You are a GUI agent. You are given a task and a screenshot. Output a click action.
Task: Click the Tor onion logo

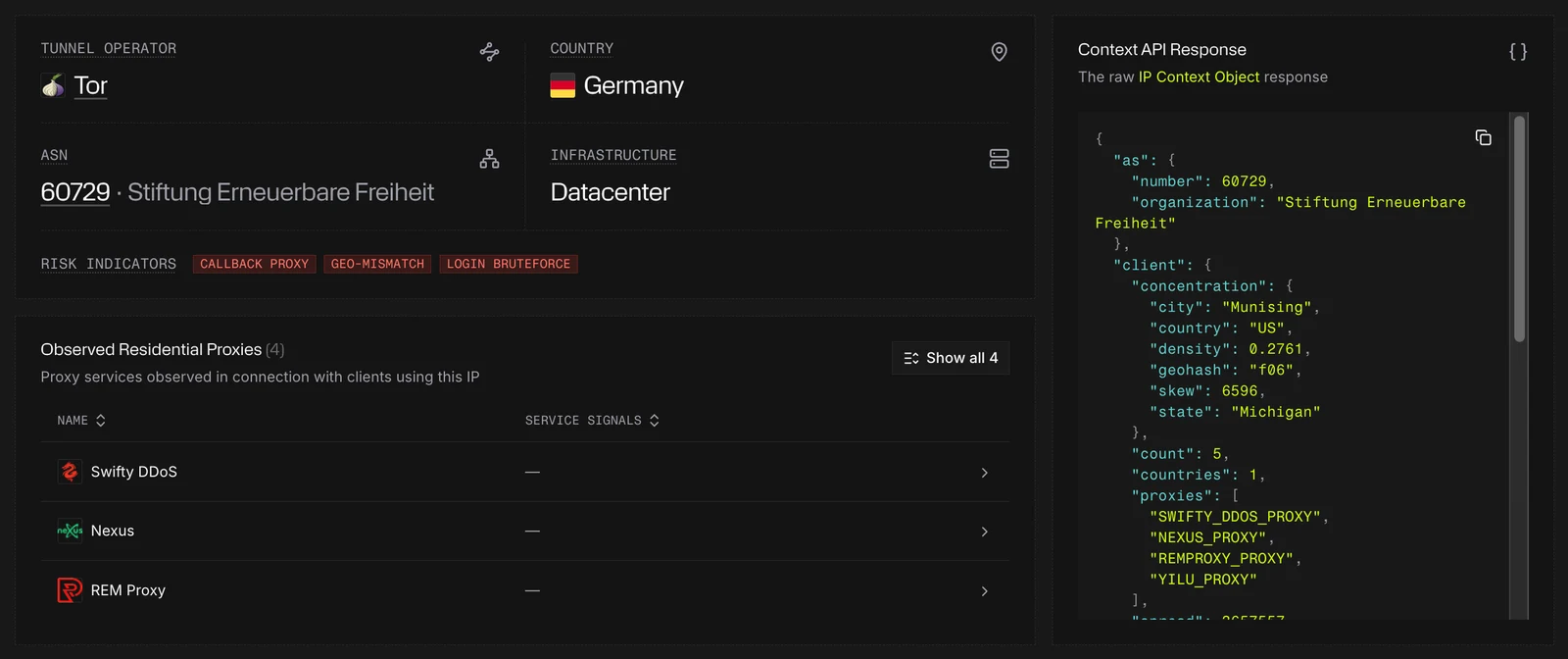coord(53,85)
